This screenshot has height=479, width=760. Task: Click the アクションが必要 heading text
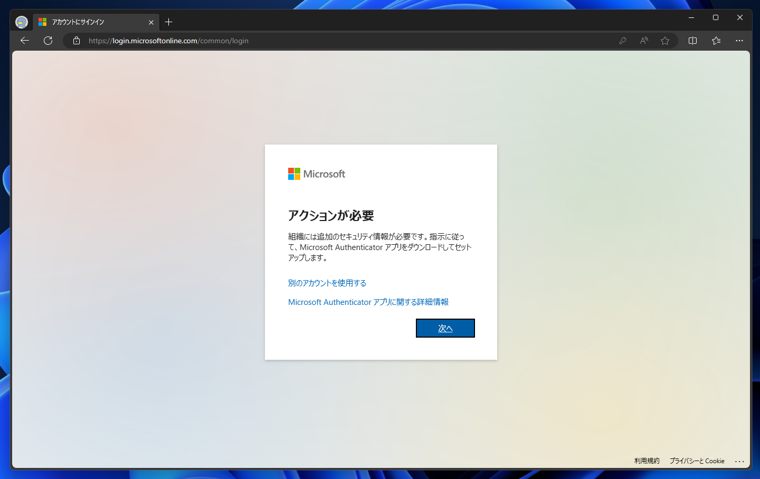click(x=331, y=215)
